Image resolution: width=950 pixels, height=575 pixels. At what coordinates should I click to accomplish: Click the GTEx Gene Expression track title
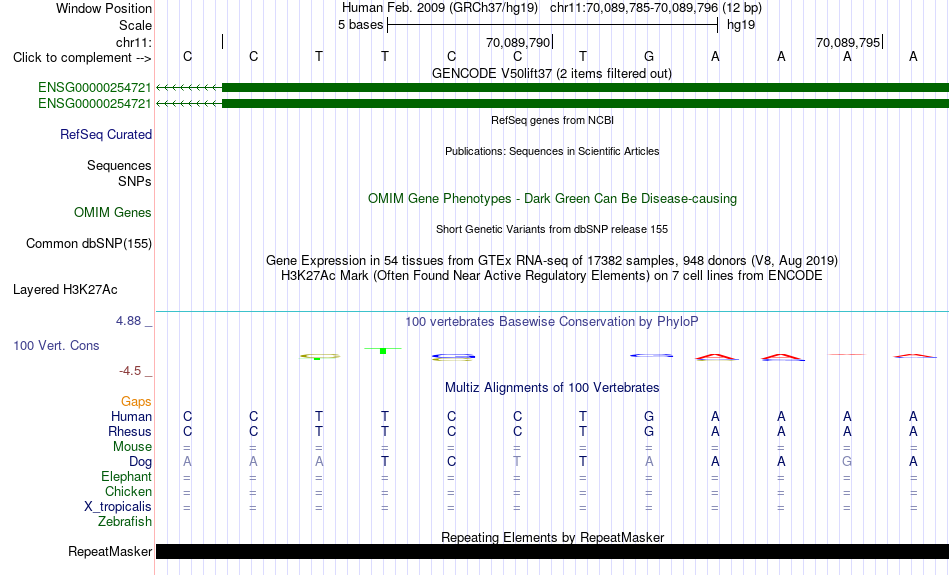pyautogui.click(x=552, y=261)
